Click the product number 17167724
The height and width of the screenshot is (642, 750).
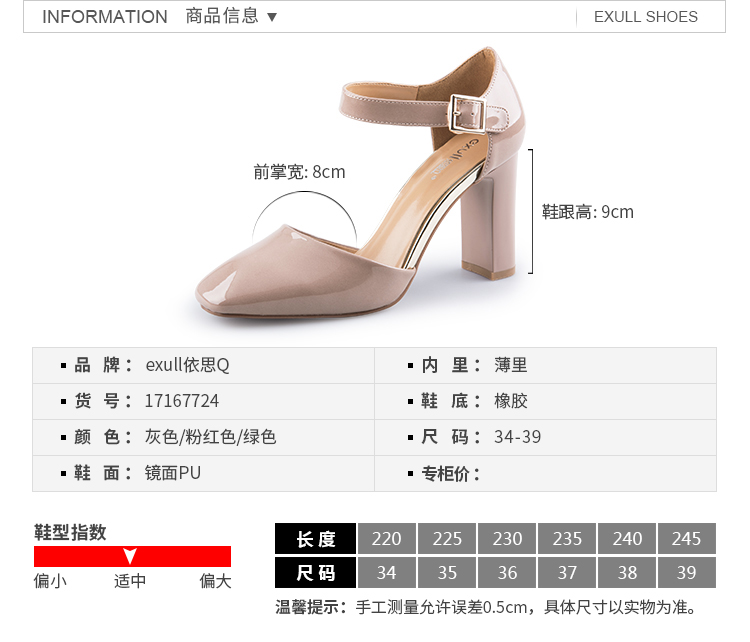tap(182, 401)
